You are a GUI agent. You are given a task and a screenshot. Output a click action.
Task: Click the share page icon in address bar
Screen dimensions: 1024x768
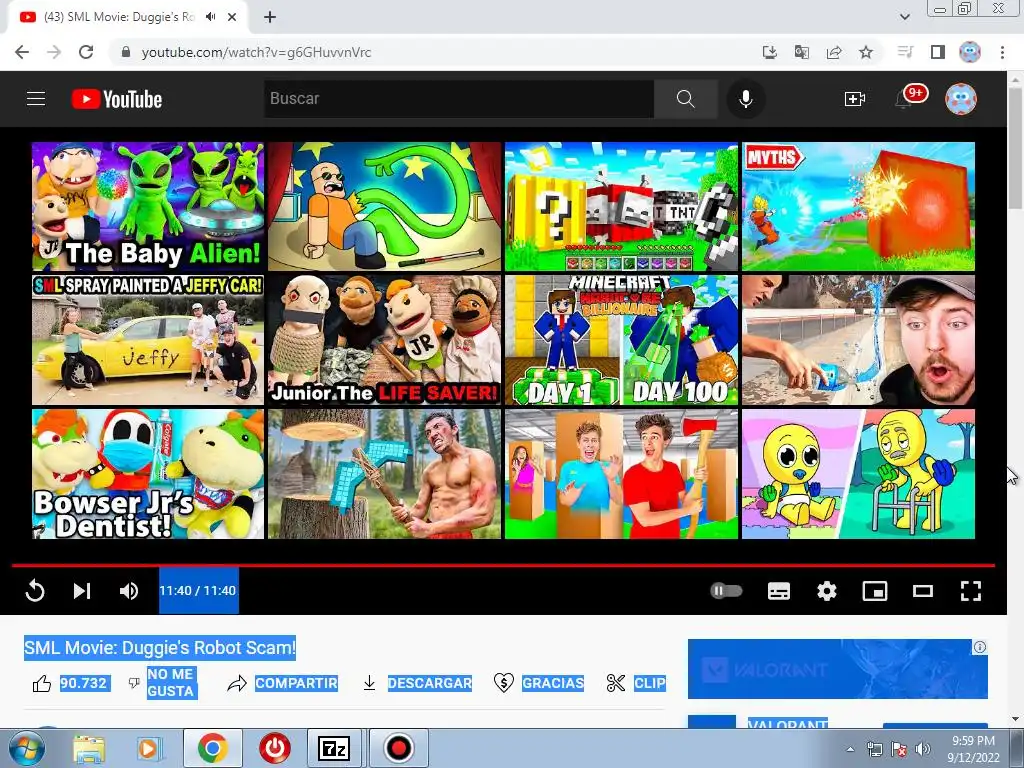click(x=834, y=52)
